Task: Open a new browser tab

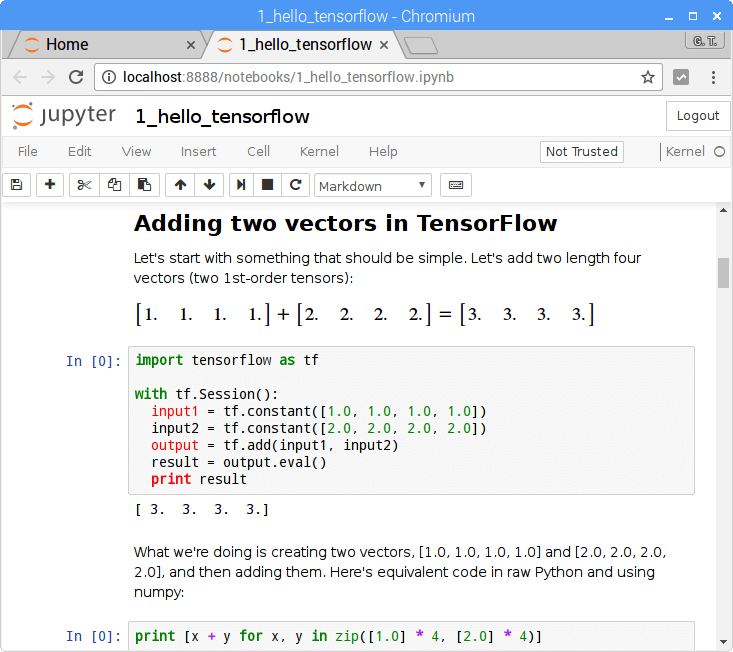Action: pyautogui.click(x=421, y=46)
